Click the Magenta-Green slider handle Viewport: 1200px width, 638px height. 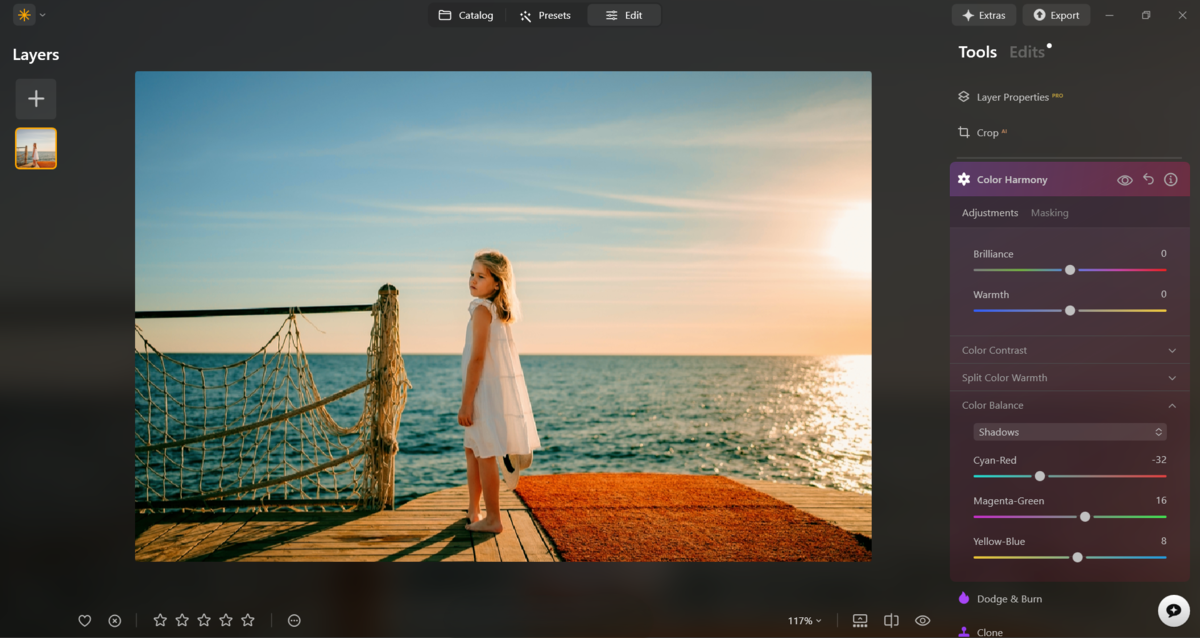[1085, 517]
